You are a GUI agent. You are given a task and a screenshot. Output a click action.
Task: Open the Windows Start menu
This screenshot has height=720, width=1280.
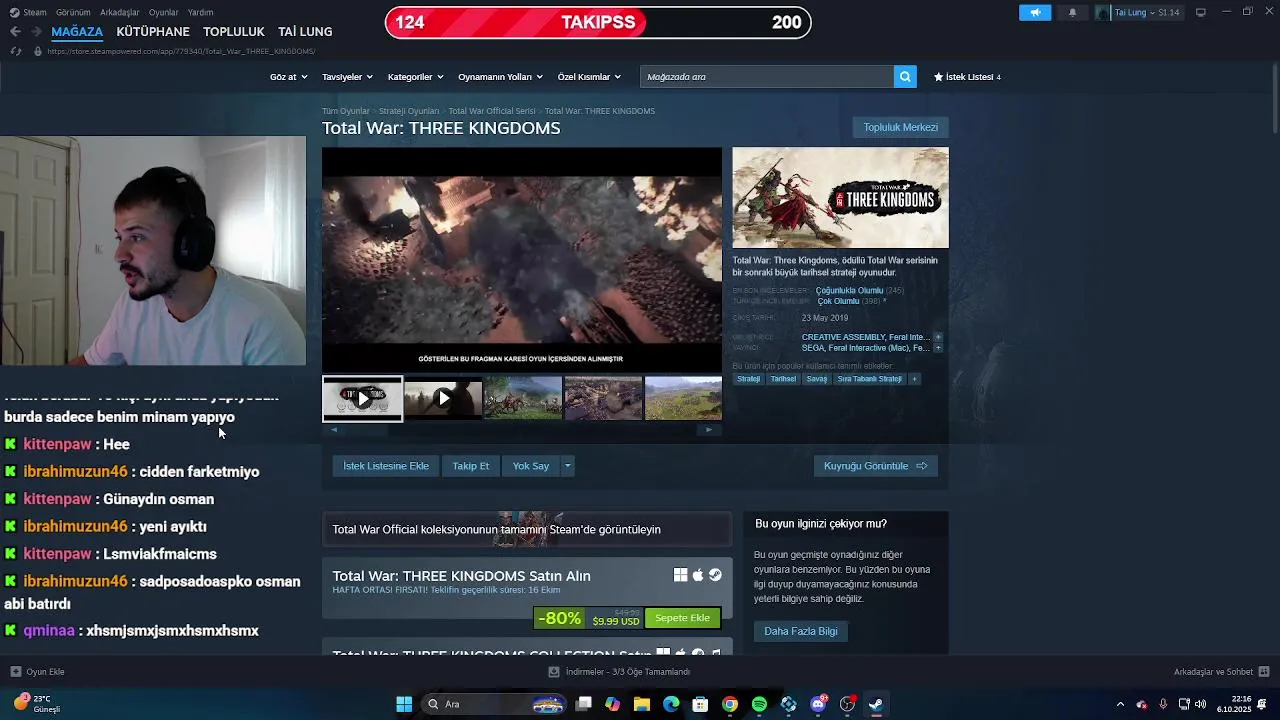tap(404, 704)
